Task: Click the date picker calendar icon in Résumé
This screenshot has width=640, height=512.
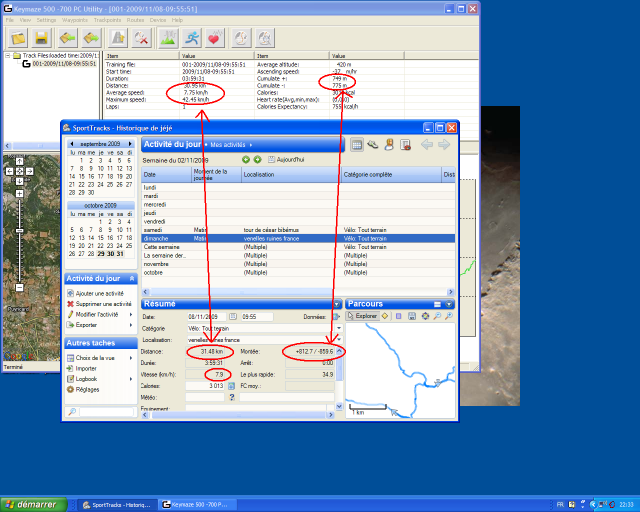Action: point(233,317)
